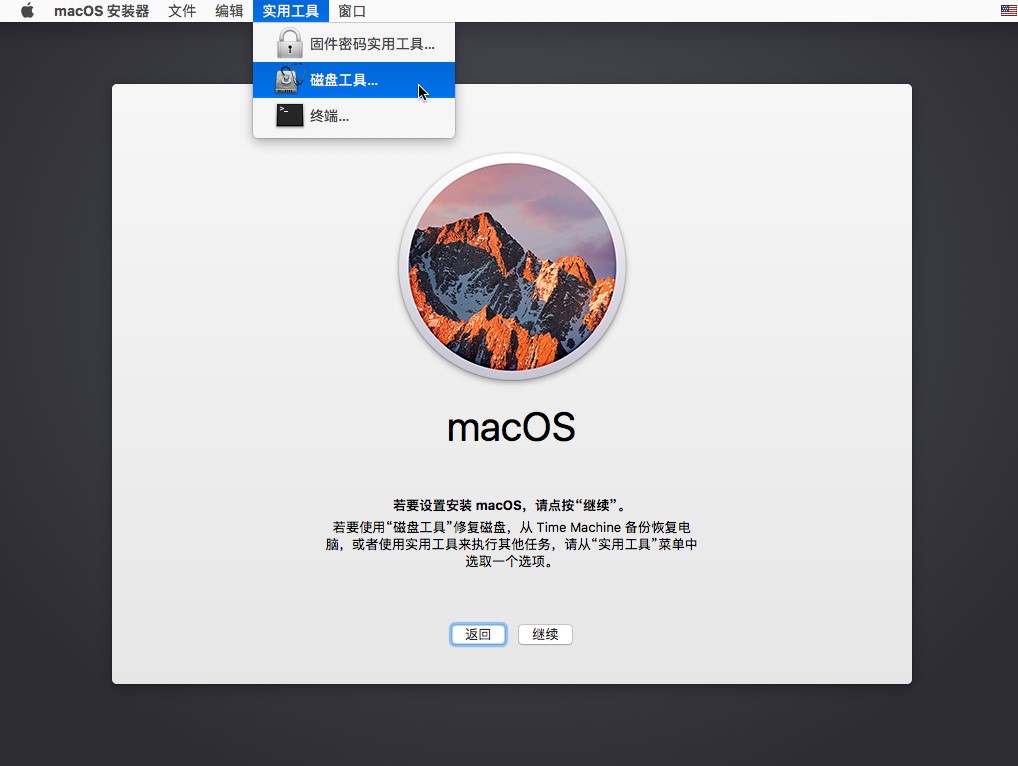Launch 终端… from the menu

[354, 116]
